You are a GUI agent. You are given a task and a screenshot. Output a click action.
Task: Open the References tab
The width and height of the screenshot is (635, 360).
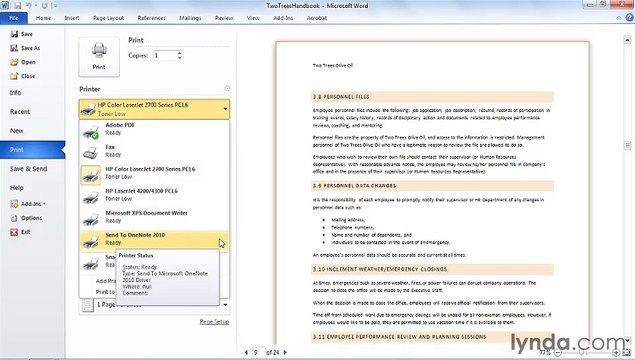pyautogui.click(x=151, y=18)
